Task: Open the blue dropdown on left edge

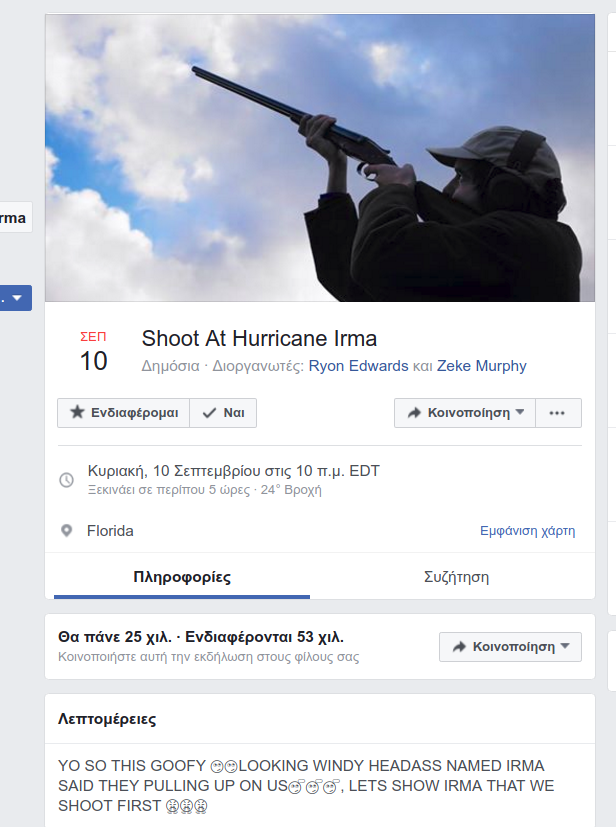Action: [x=15, y=298]
